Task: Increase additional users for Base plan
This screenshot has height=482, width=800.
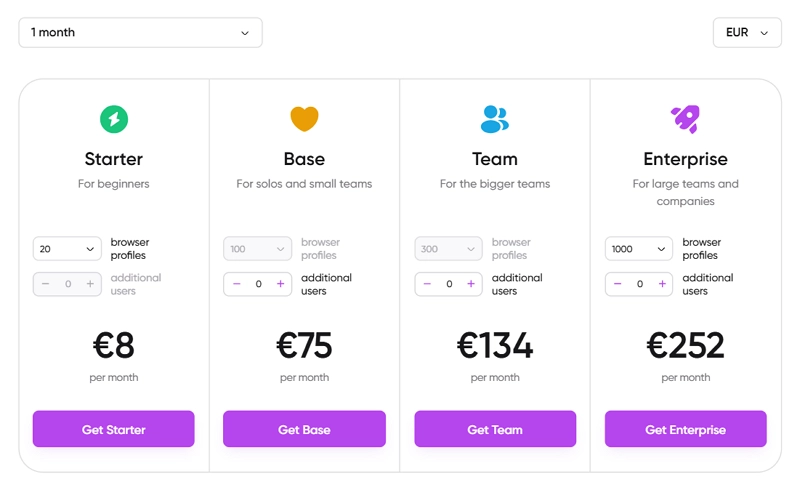Action: coord(280,284)
